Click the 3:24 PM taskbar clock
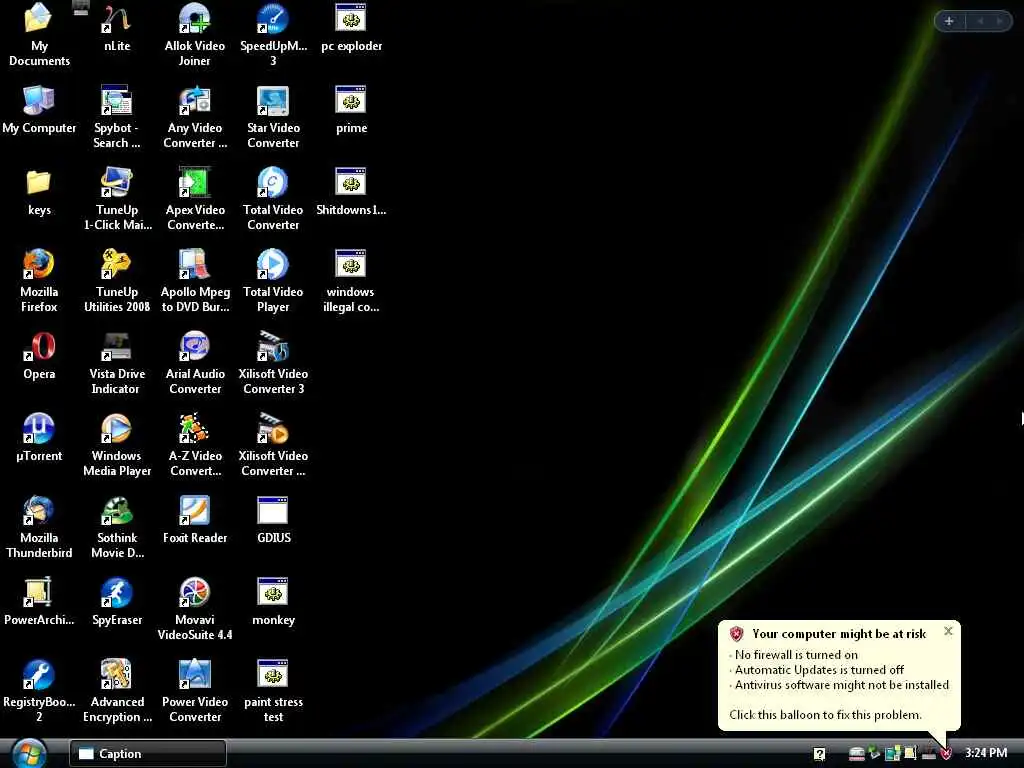 click(x=985, y=753)
